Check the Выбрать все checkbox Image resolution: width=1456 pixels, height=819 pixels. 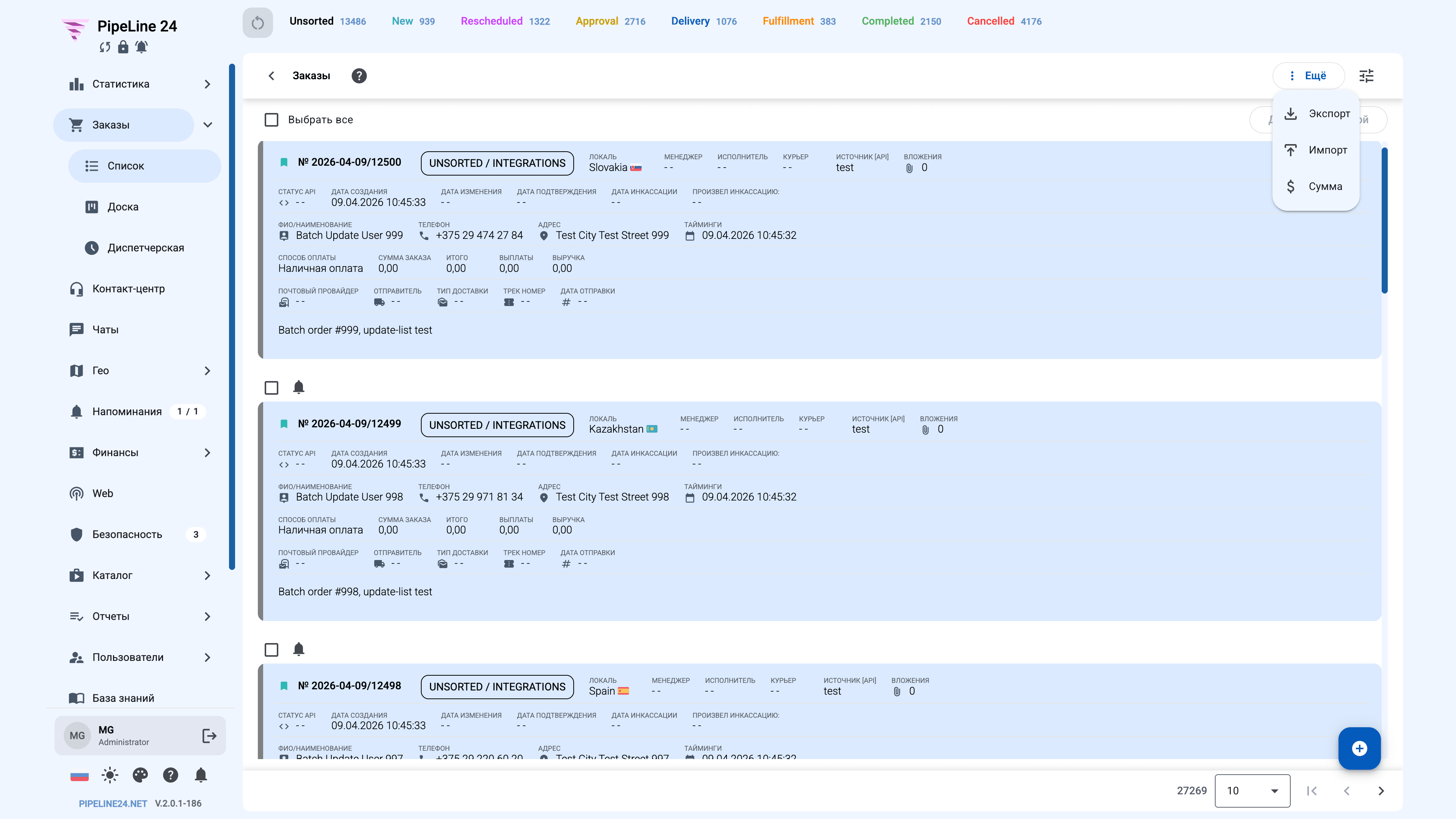271,120
